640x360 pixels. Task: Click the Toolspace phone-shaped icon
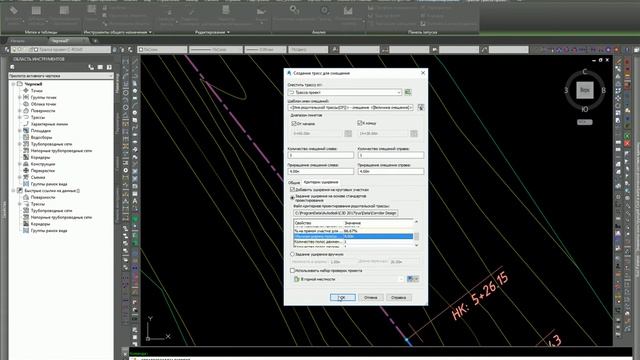pyautogui.click(x=91, y=67)
